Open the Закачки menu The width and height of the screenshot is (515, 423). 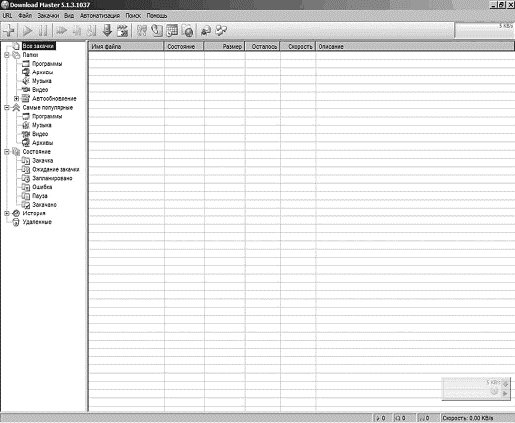(48, 16)
